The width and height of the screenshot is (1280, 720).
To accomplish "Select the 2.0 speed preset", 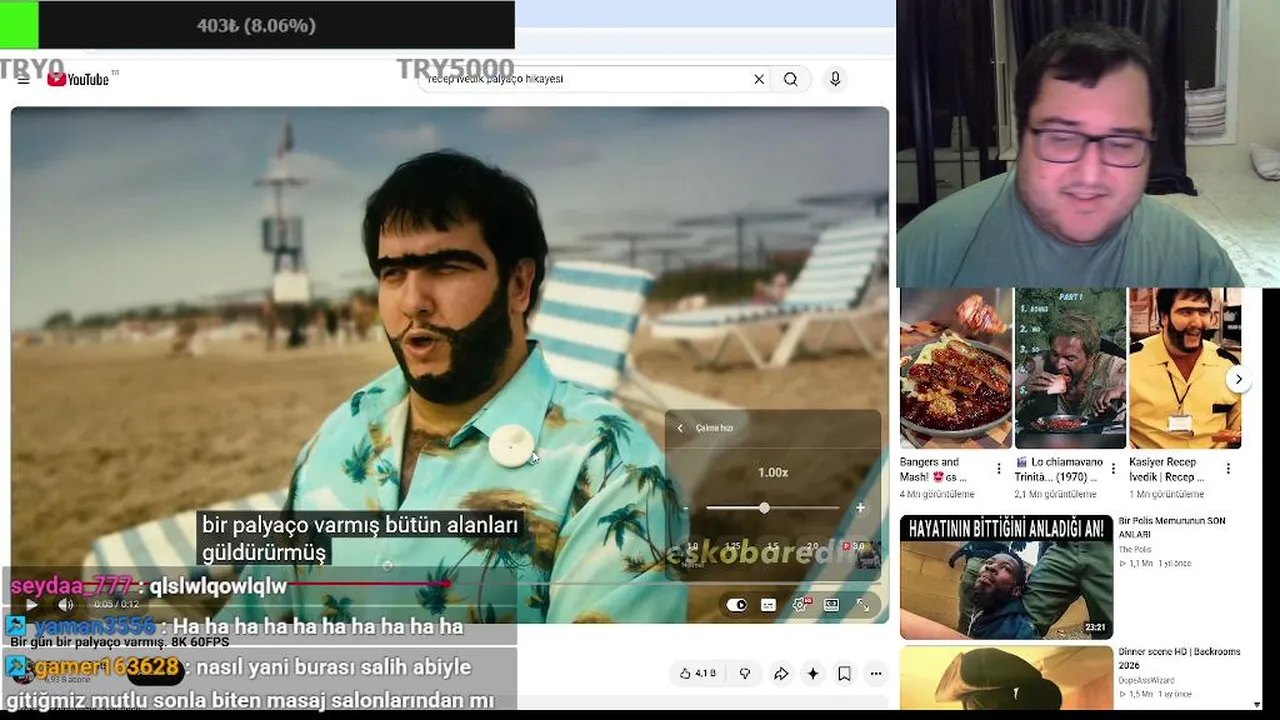I will click(812, 547).
